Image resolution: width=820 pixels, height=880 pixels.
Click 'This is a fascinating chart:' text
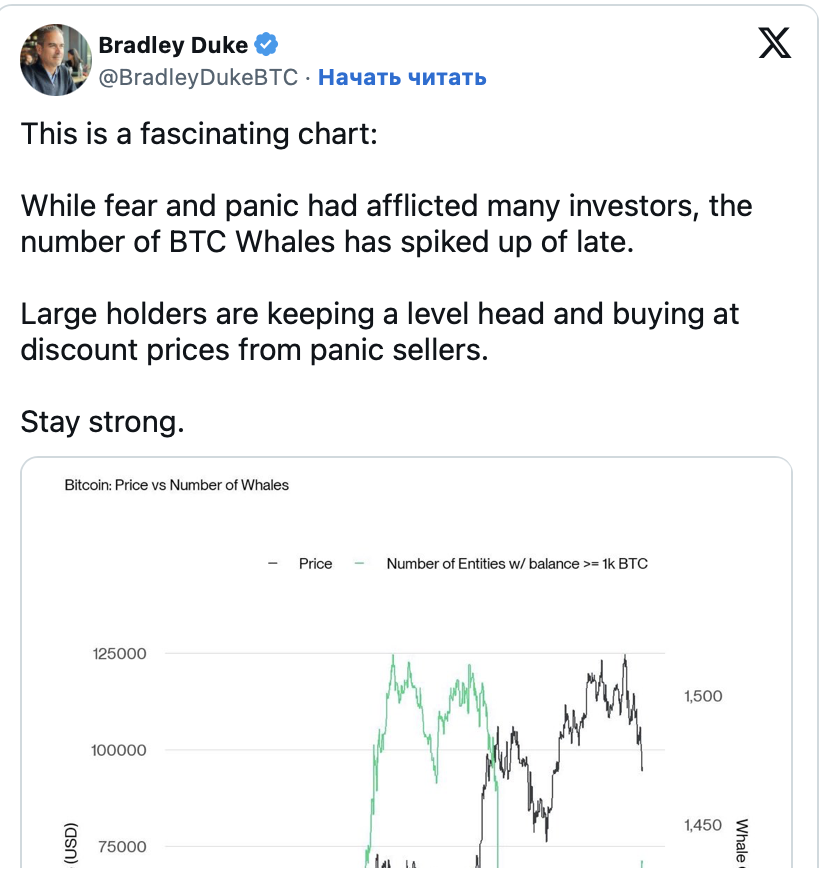(199, 134)
